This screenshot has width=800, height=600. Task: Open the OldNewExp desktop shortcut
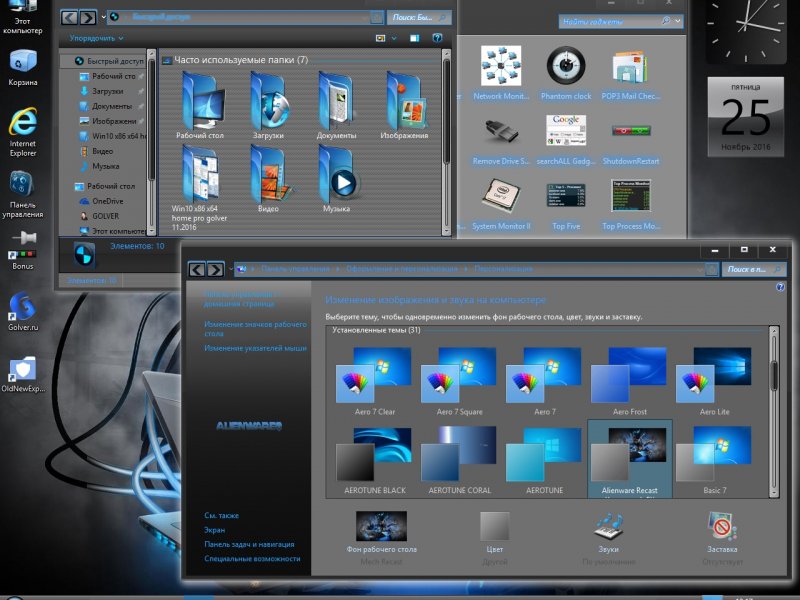click(x=22, y=373)
